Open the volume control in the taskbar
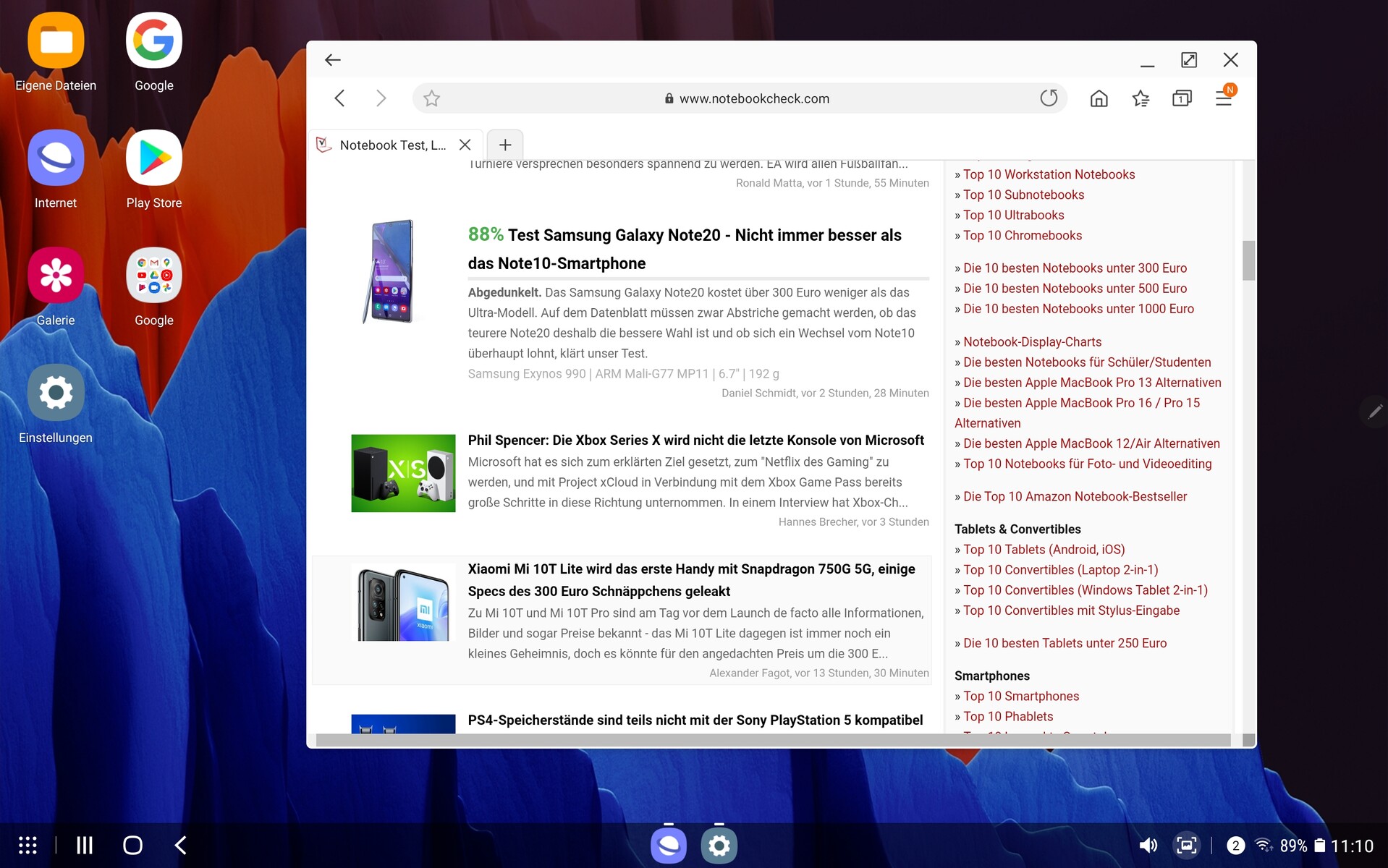 tap(1148, 845)
